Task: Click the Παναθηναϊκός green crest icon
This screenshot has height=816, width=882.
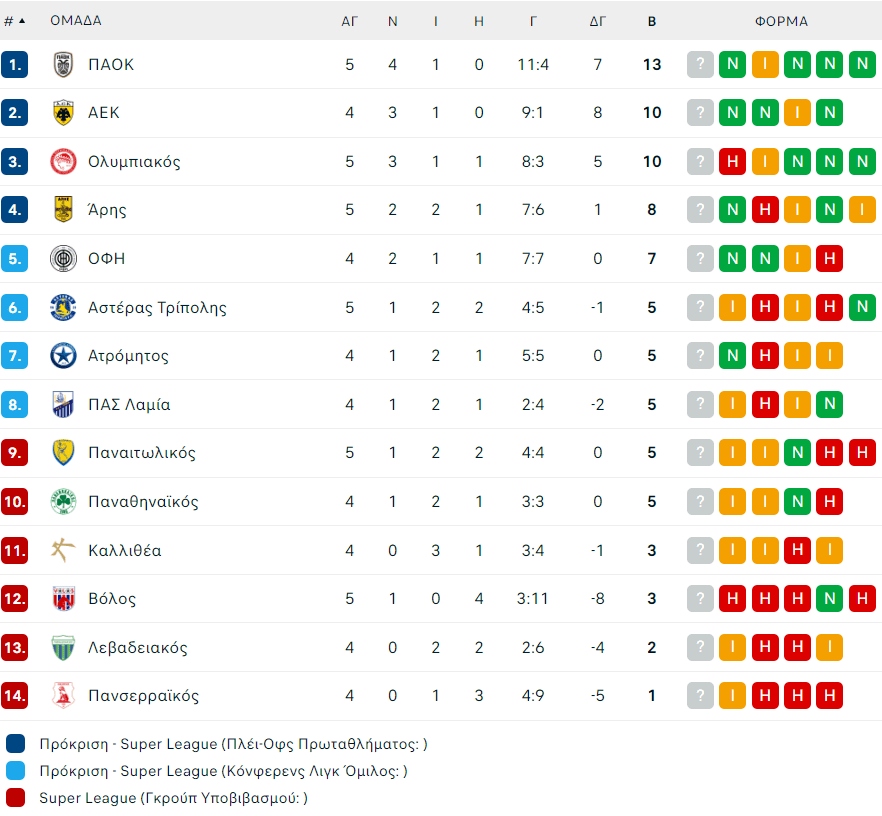Action: tap(64, 502)
